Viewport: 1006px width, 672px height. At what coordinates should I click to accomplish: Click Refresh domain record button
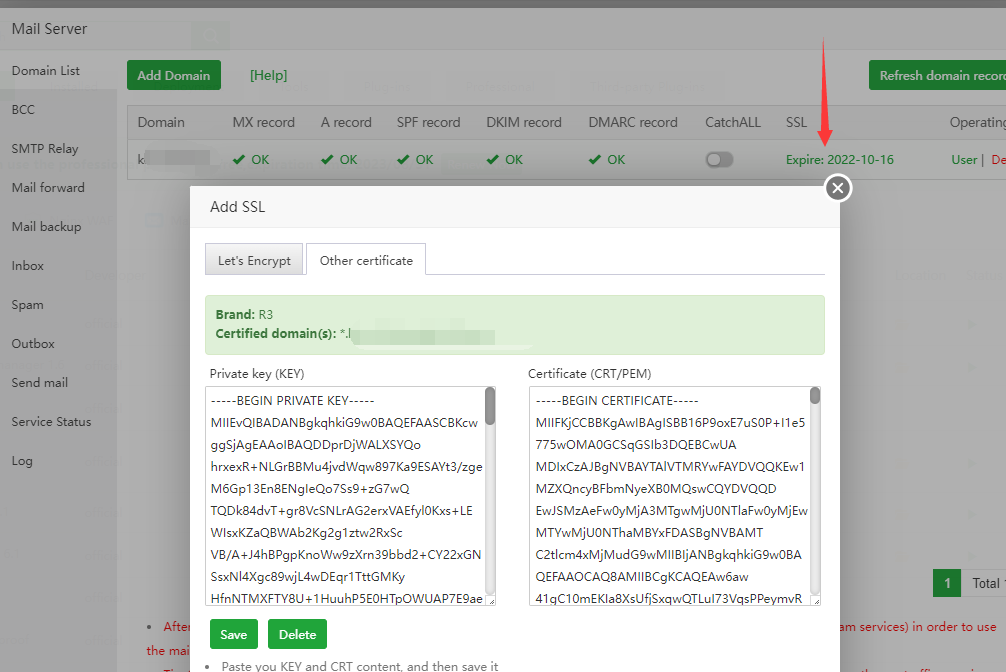pos(937,75)
